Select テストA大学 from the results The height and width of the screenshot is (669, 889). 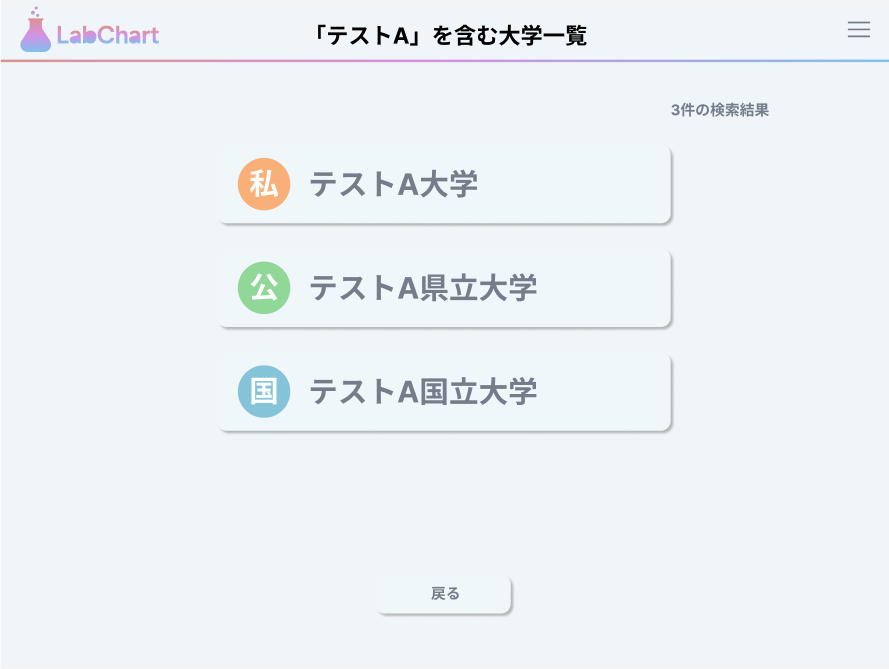443,183
